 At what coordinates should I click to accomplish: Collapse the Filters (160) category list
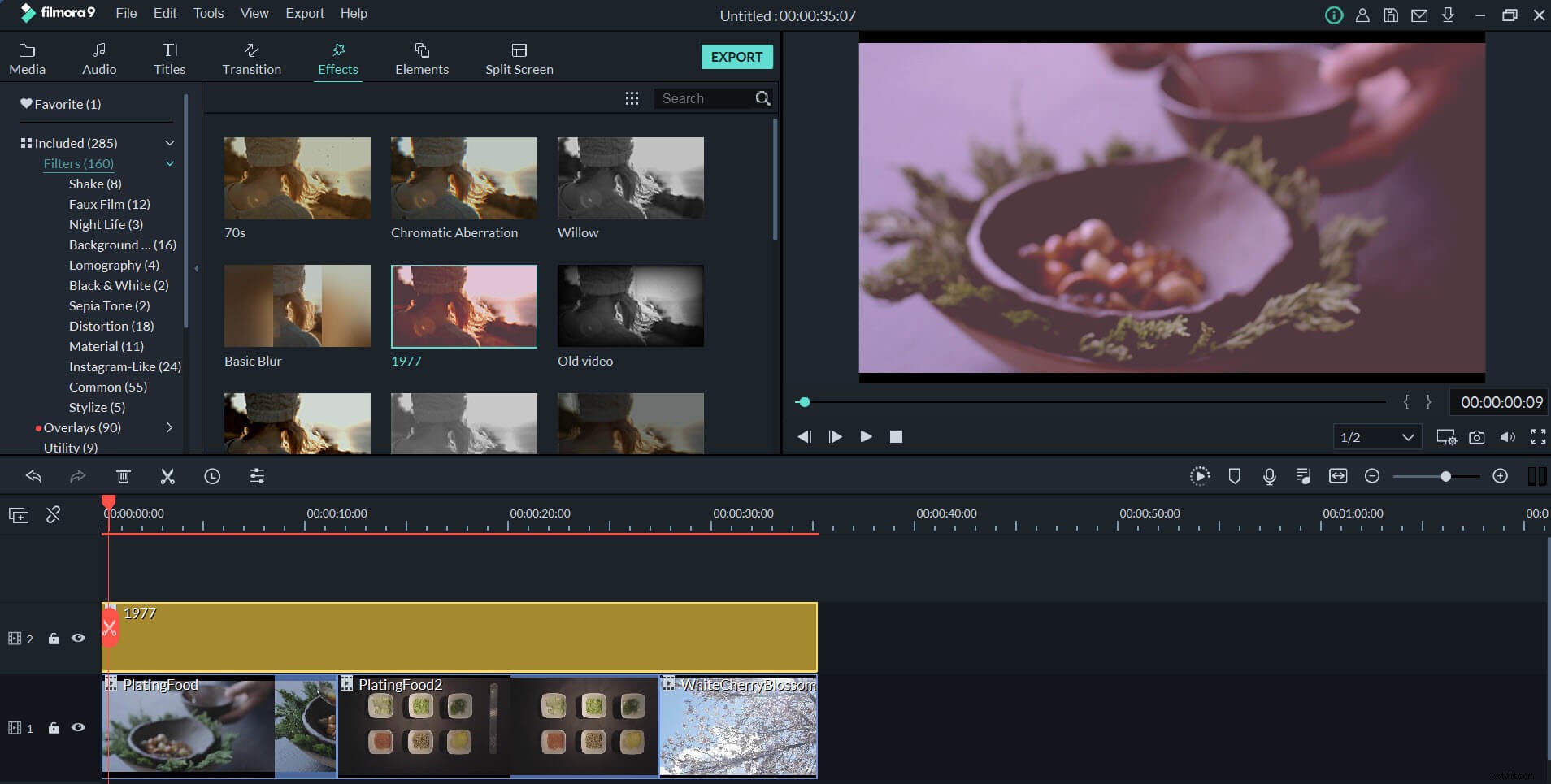169,164
